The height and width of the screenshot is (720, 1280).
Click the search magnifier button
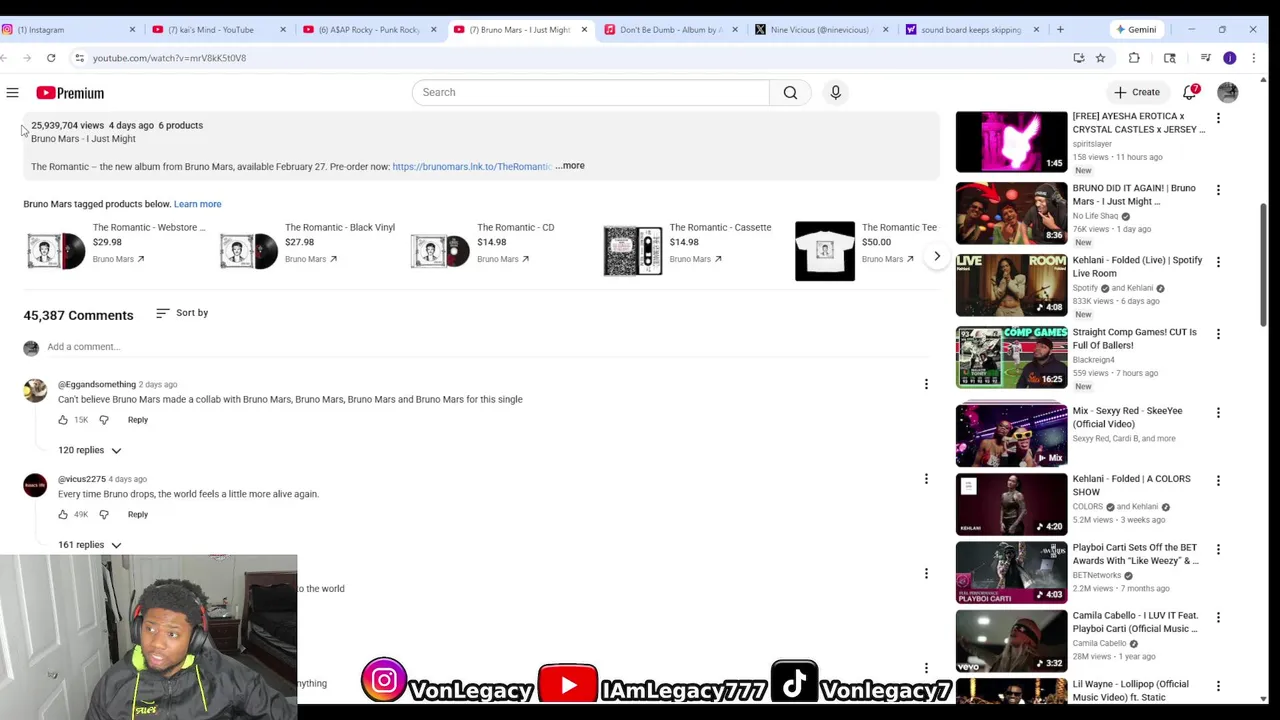[790, 92]
